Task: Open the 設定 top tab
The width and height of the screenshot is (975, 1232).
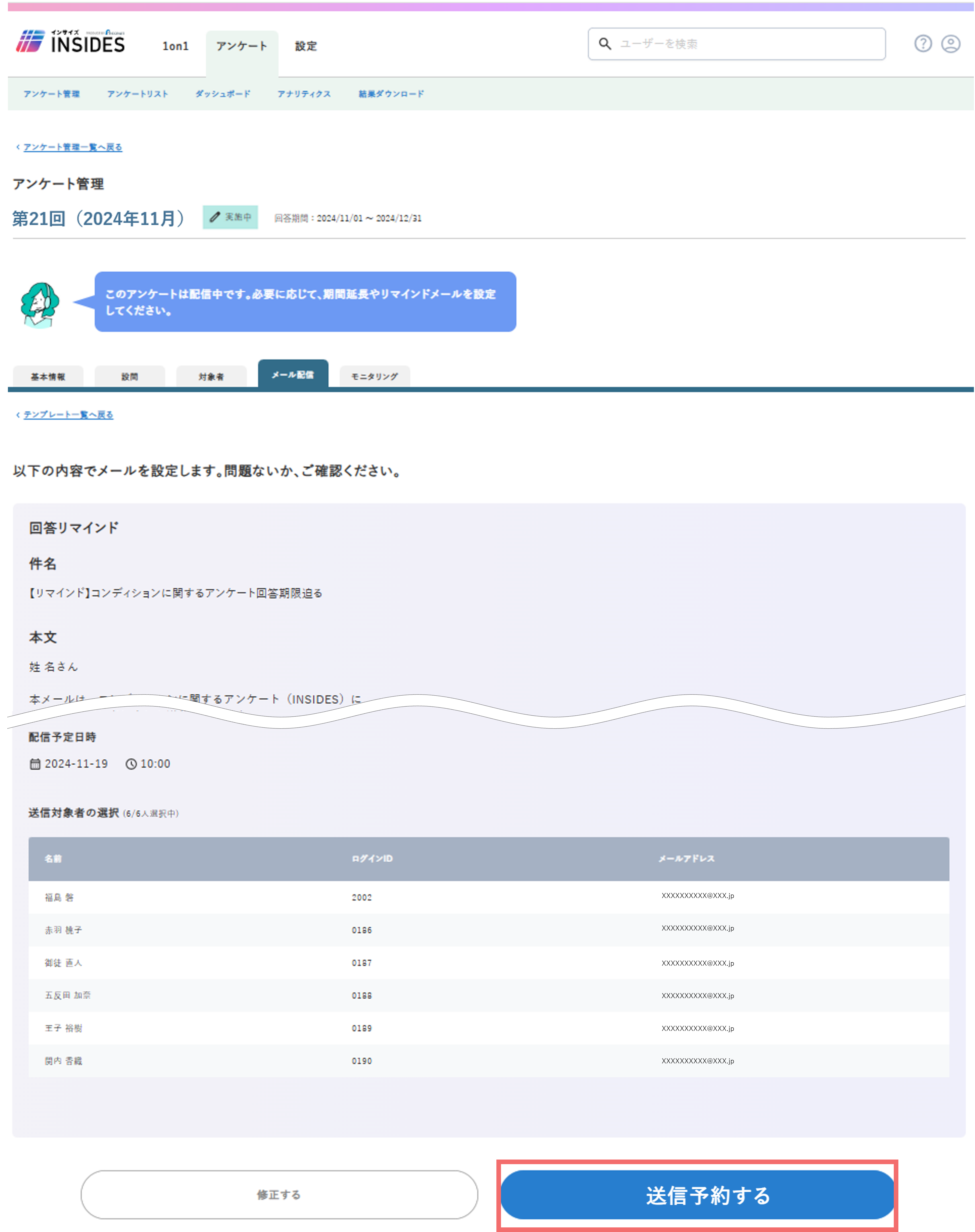Action: [306, 46]
